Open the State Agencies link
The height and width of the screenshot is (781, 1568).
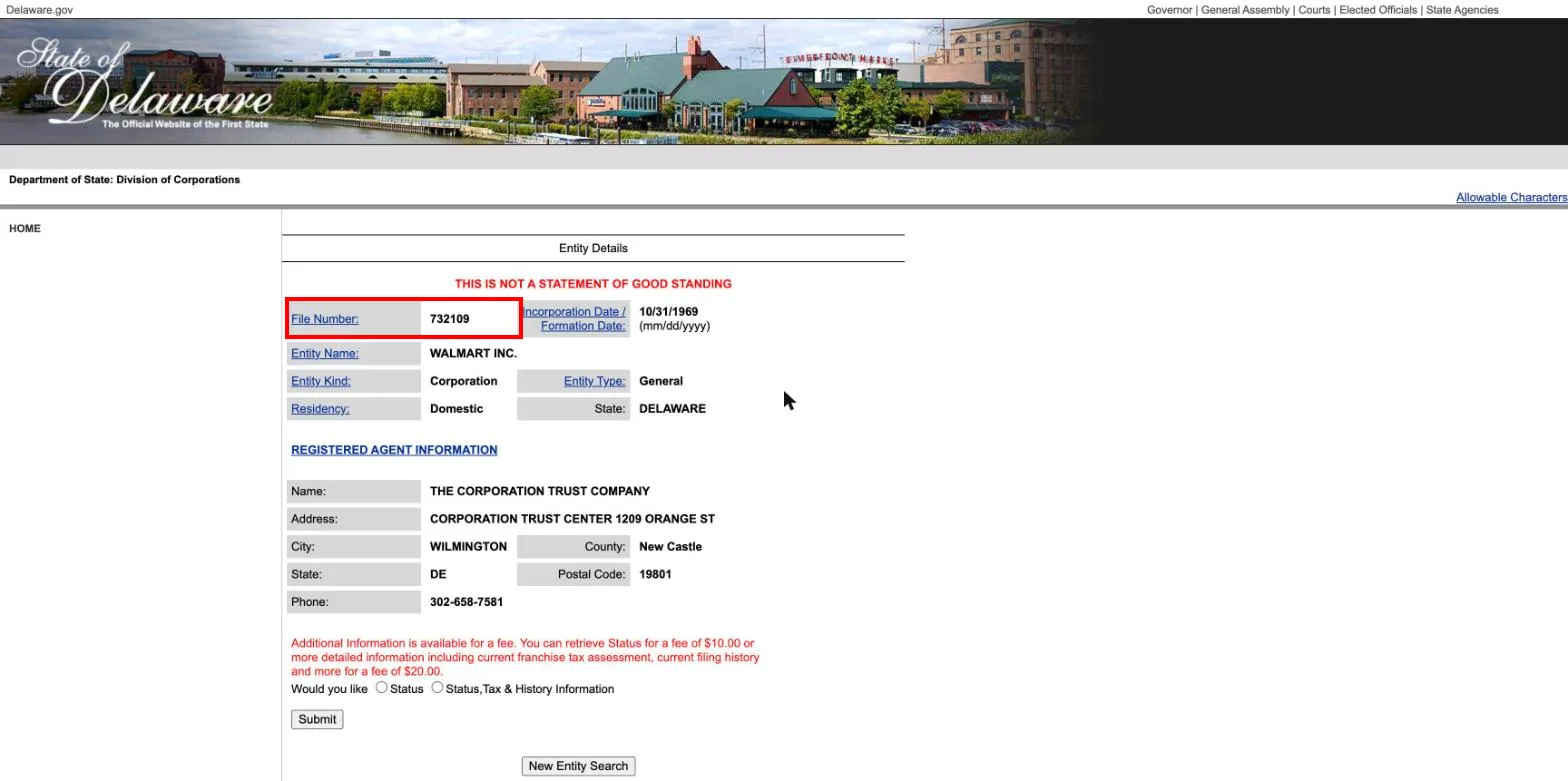1462,10
